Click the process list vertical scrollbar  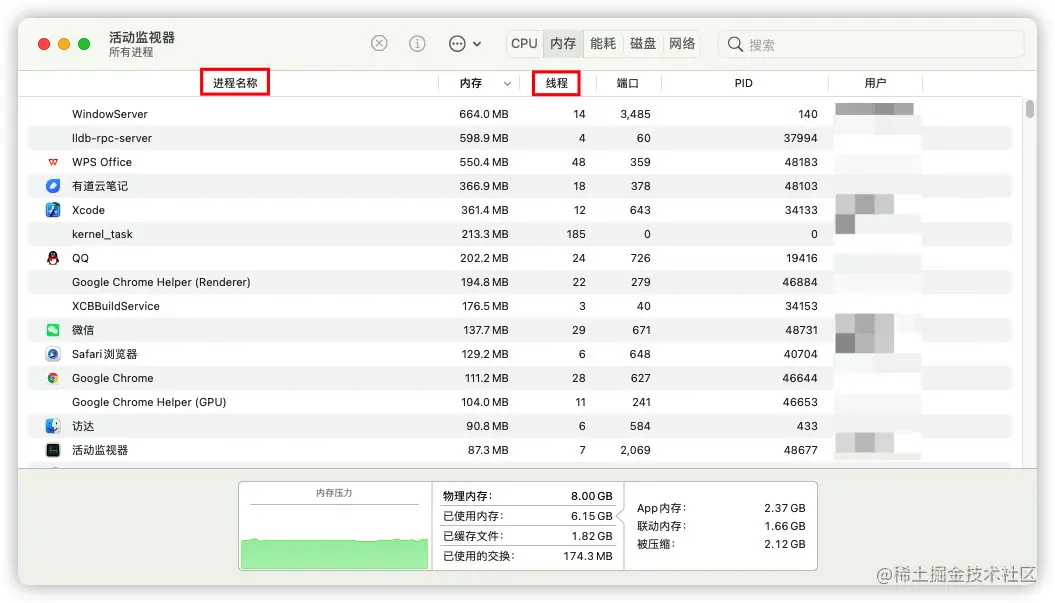(1029, 109)
